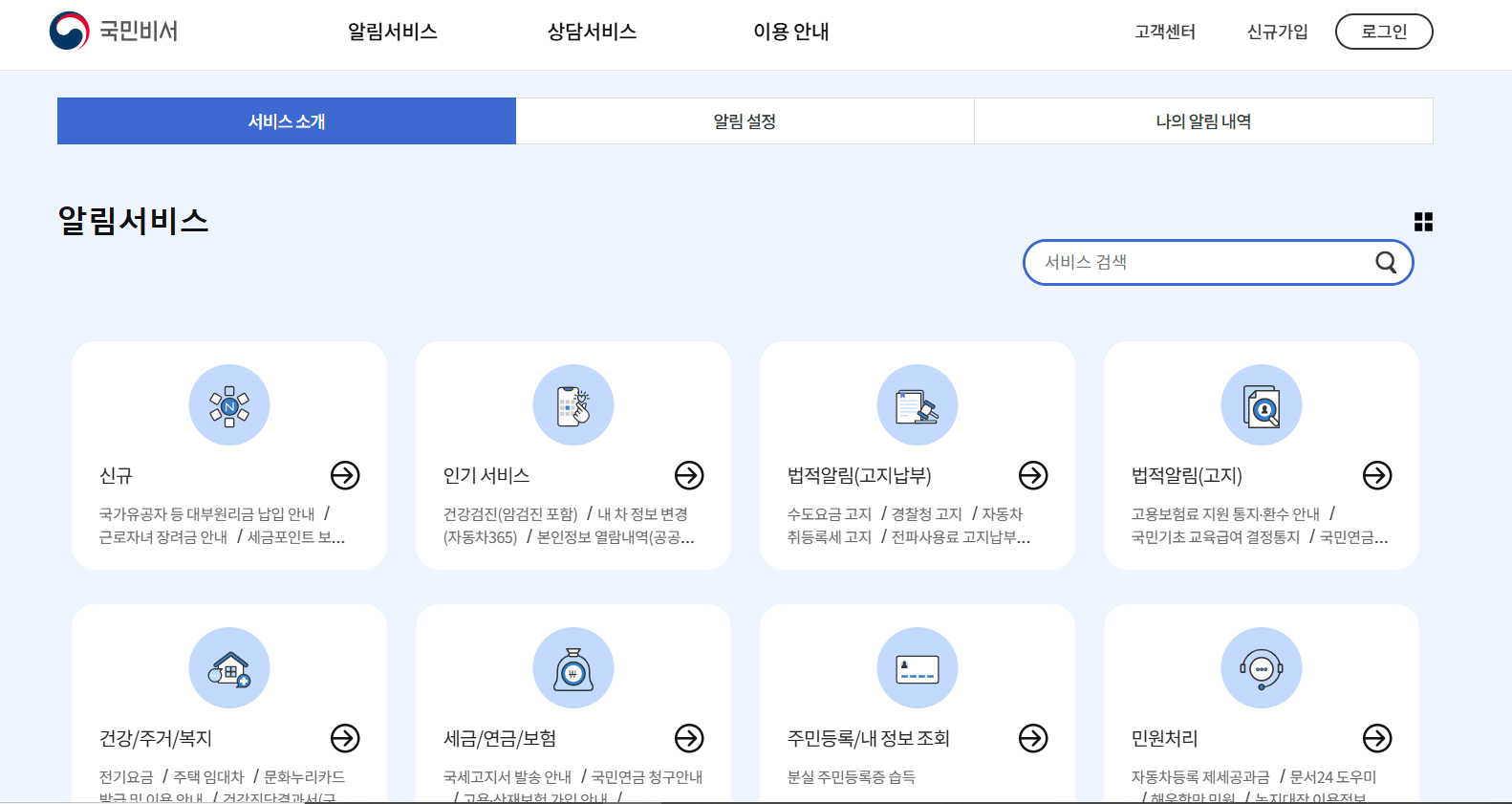Click the 신규 category icon
1512x804 pixels.
229,405
